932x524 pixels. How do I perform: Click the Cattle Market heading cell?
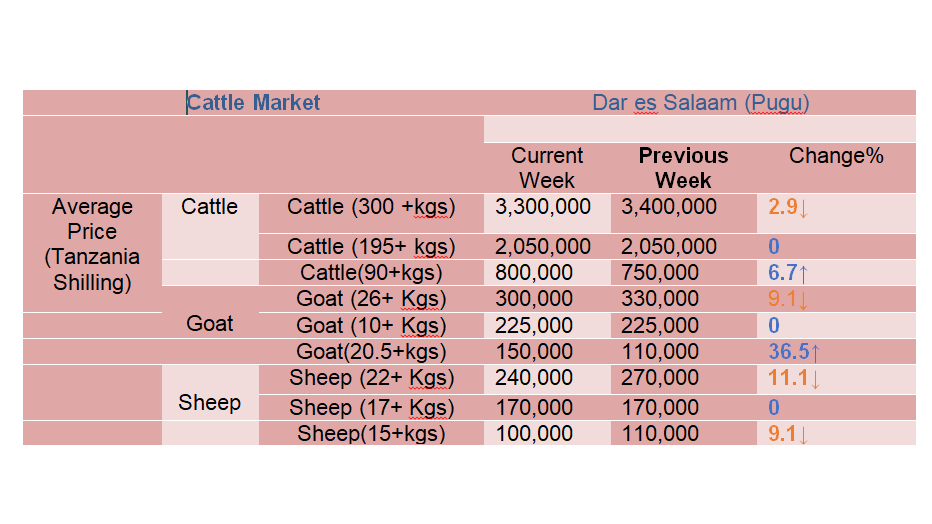click(x=253, y=103)
